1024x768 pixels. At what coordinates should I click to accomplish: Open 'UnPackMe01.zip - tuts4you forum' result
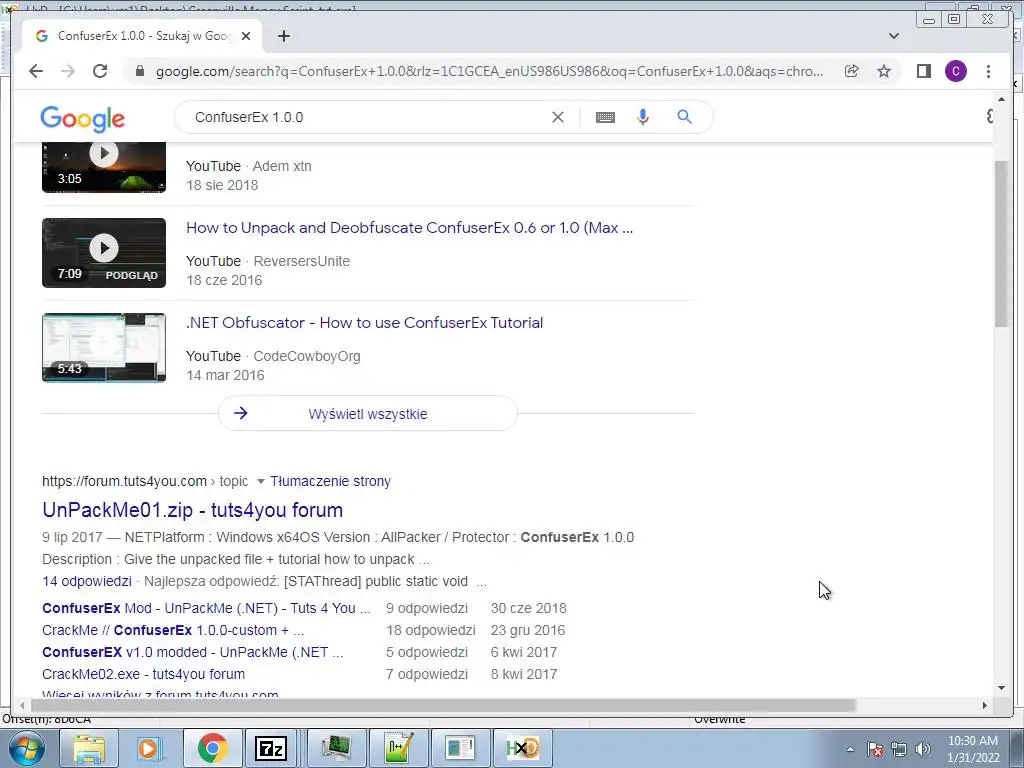(x=193, y=510)
